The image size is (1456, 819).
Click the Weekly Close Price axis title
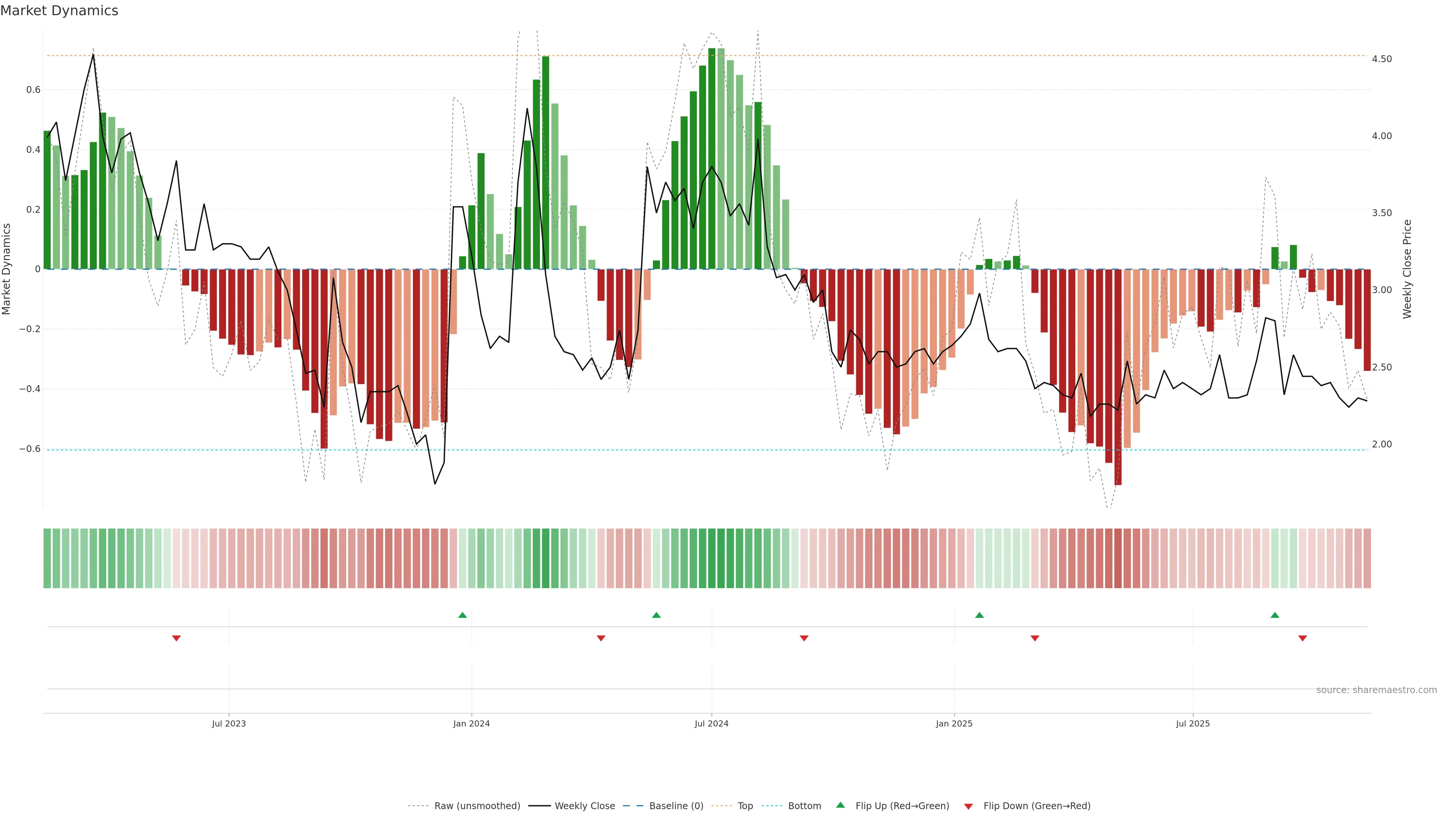pyautogui.click(x=1407, y=269)
